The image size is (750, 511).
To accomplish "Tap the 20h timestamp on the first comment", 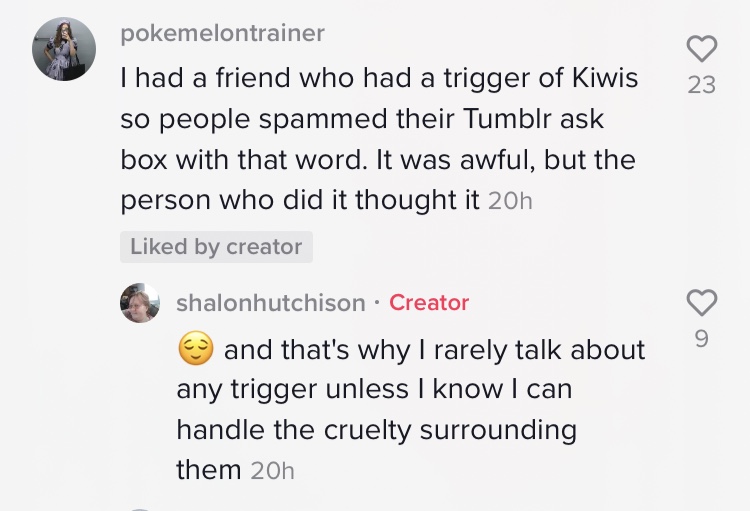I will click(x=510, y=200).
